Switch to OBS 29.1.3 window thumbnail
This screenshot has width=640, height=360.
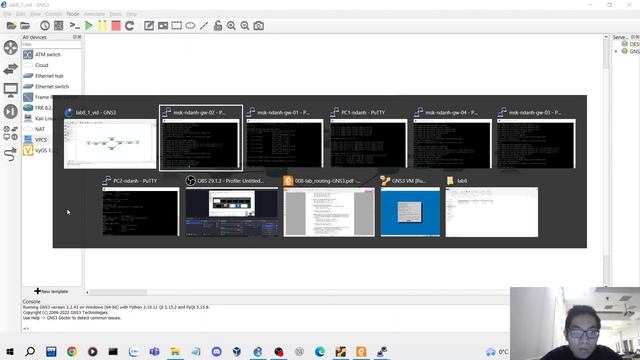coord(232,207)
